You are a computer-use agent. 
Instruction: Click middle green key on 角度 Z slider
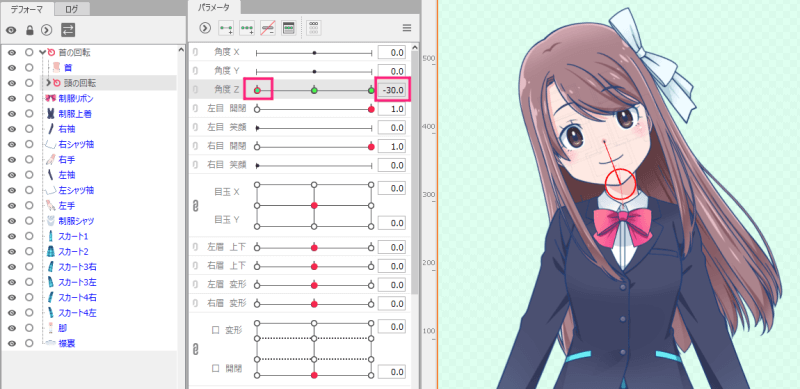click(314, 90)
